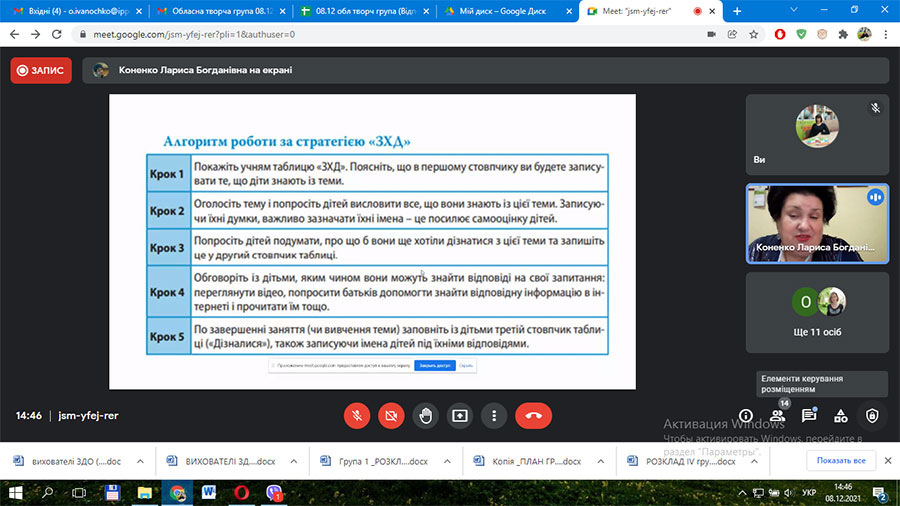
Task: Show the participants list icon
Action: pyautogui.click(x=777, y=416)
